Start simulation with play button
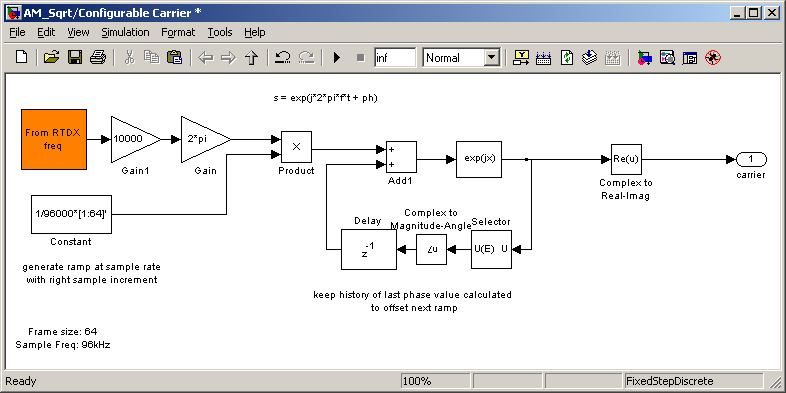786x393 pixels. coord(337,58)
